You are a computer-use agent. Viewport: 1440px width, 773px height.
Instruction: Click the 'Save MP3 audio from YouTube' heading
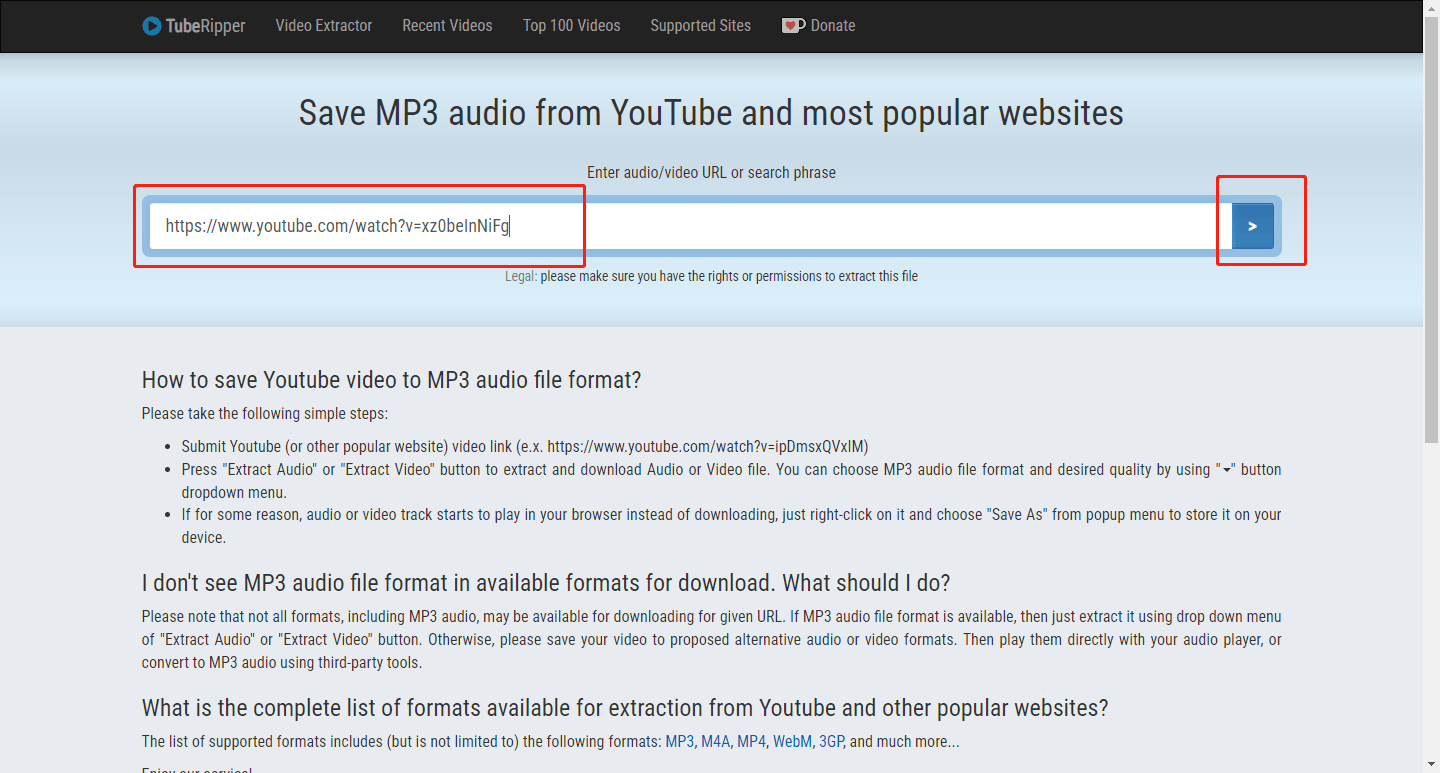711,112
